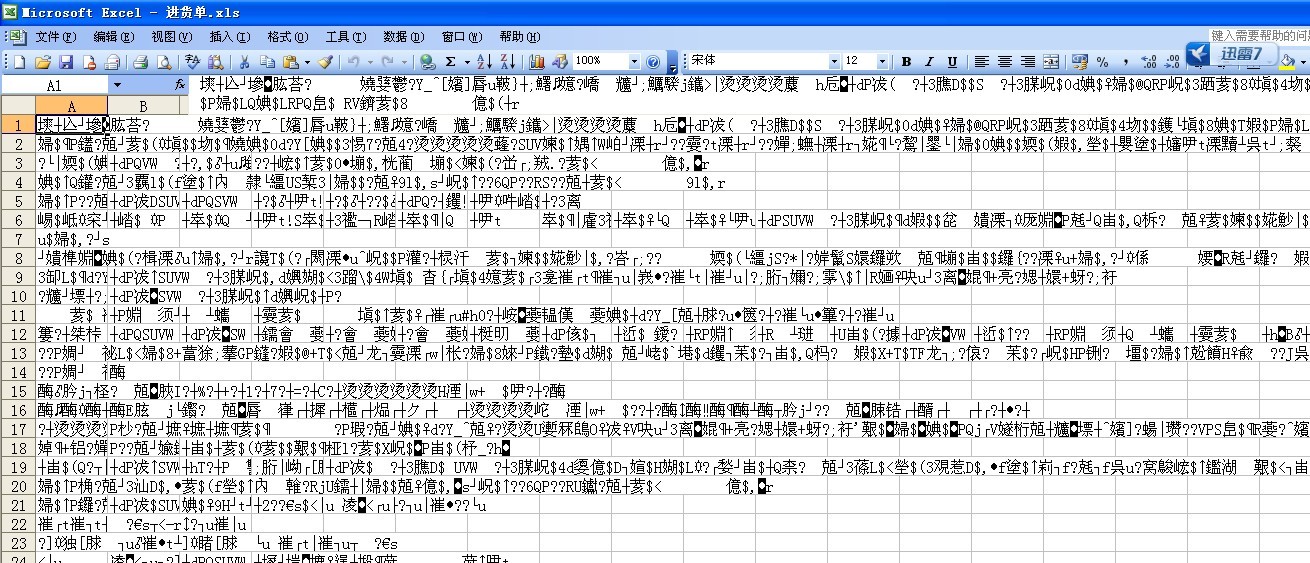Click the Undo arrow icon
The image size is (1310, 563).
pyautogui.click(x=353, y=61)
